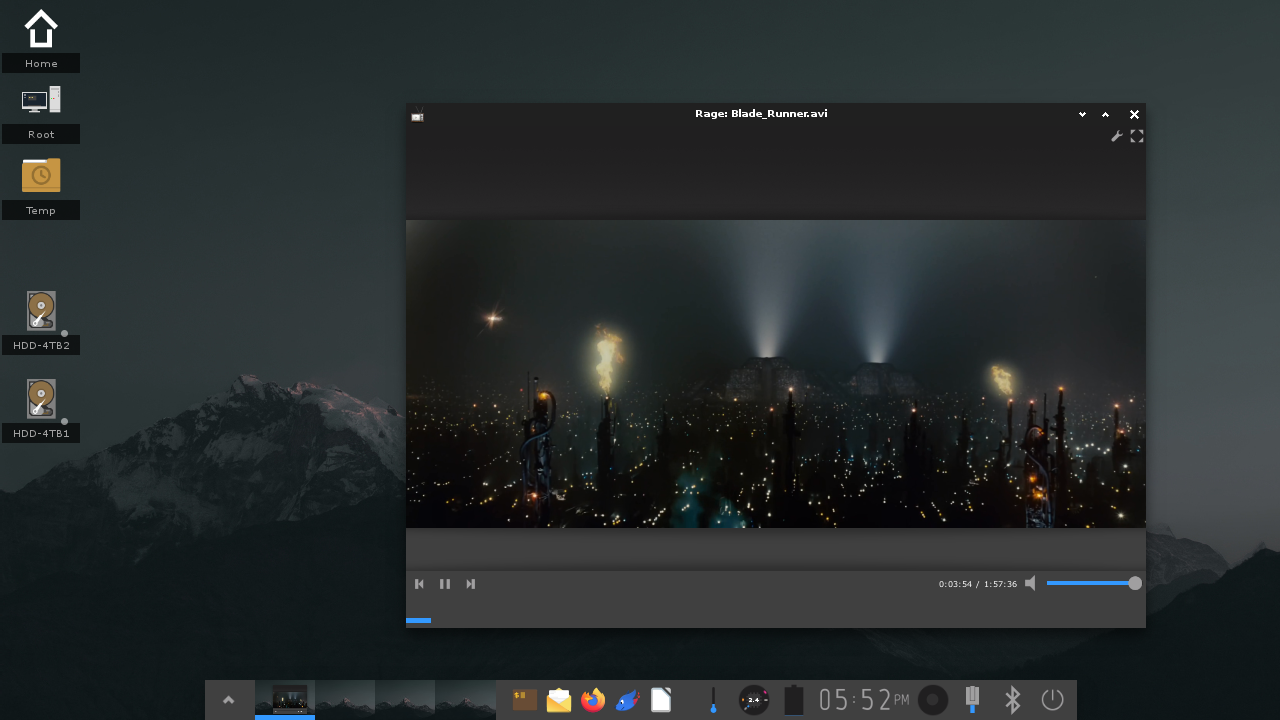Click the down chevron in Rage's titlebar

tap(1081, 114)
